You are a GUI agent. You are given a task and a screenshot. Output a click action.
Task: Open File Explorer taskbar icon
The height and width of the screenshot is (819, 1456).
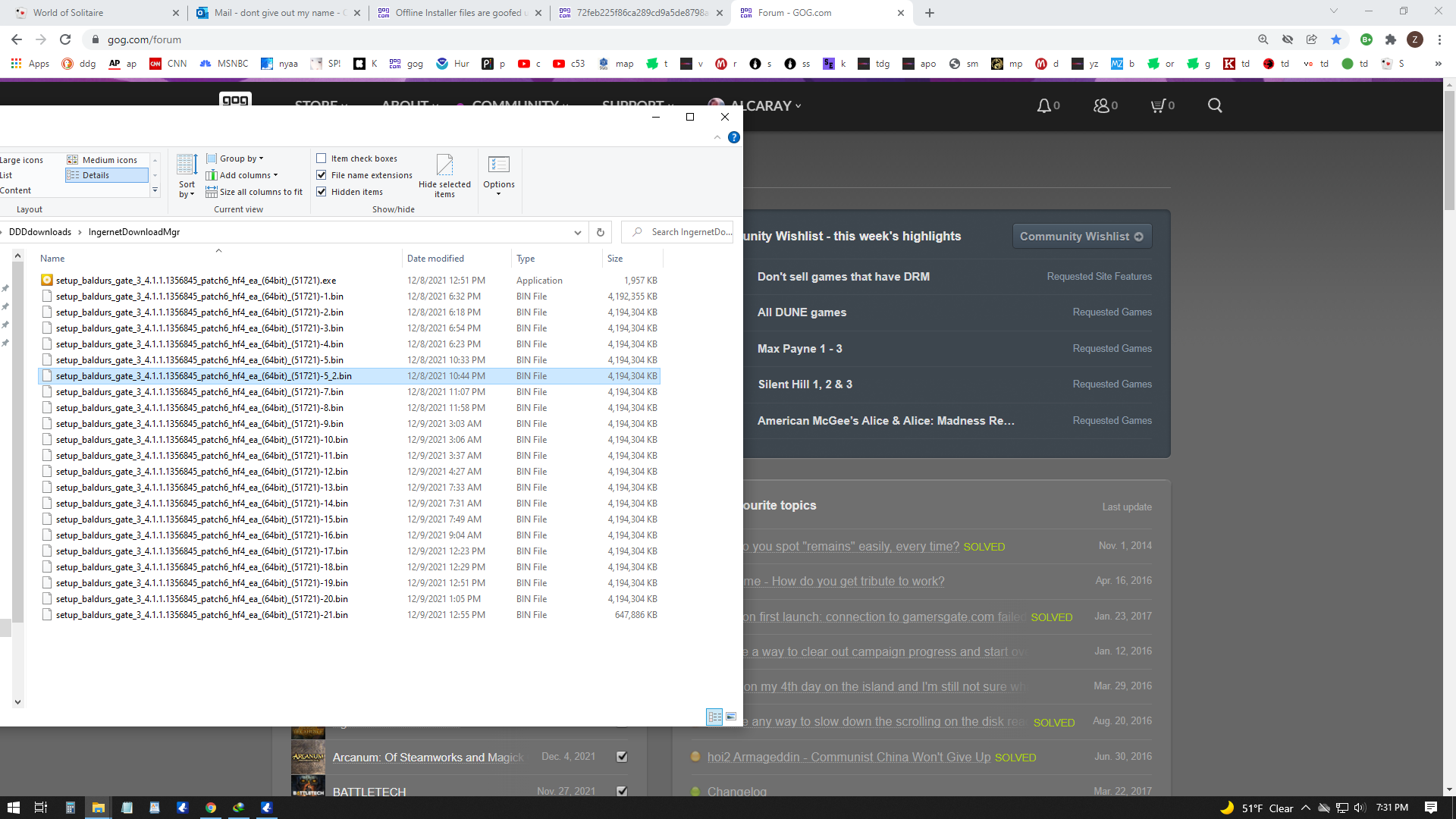(x=98, y=808)
